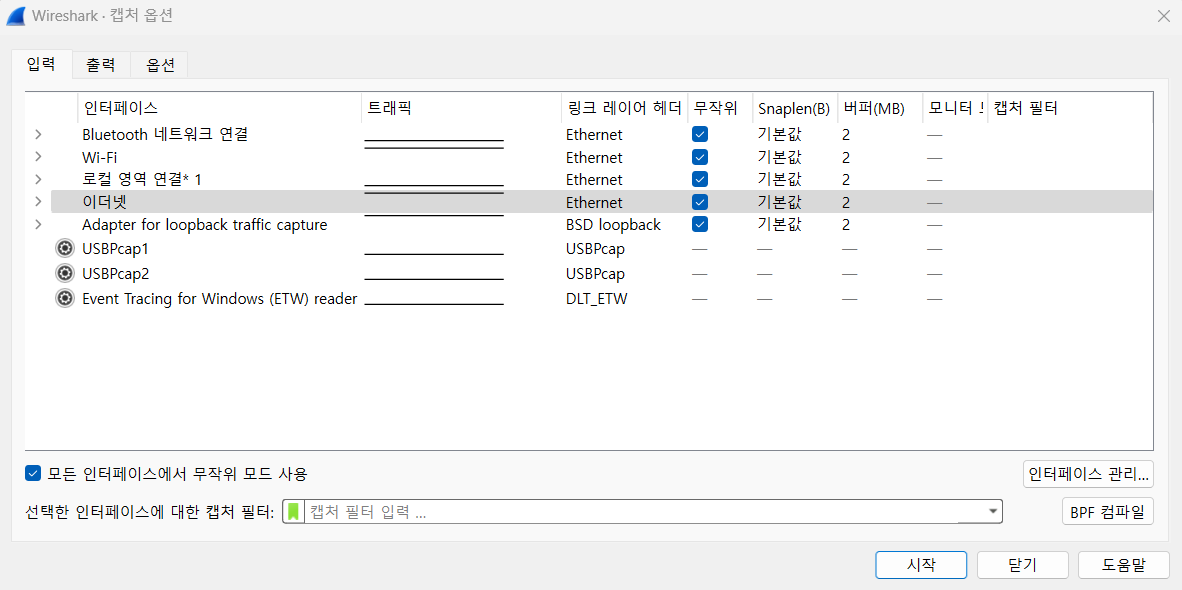Expand Adapter for loopback traffic capture row
Image resolution: width=1182 pixels, height=590 pixels.
38,225
